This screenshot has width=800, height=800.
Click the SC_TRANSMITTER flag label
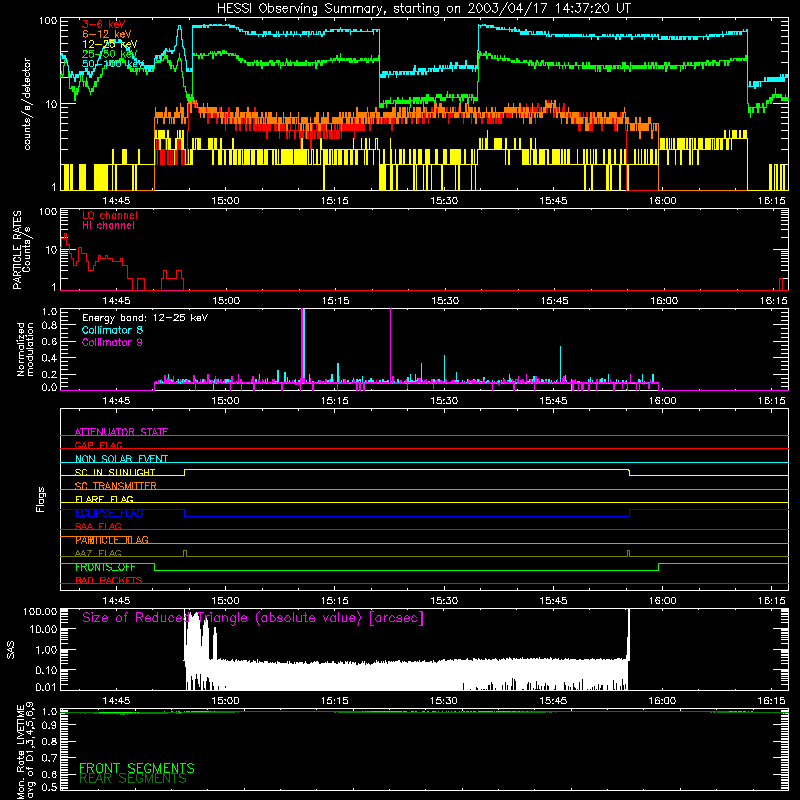tap(115, 486)
